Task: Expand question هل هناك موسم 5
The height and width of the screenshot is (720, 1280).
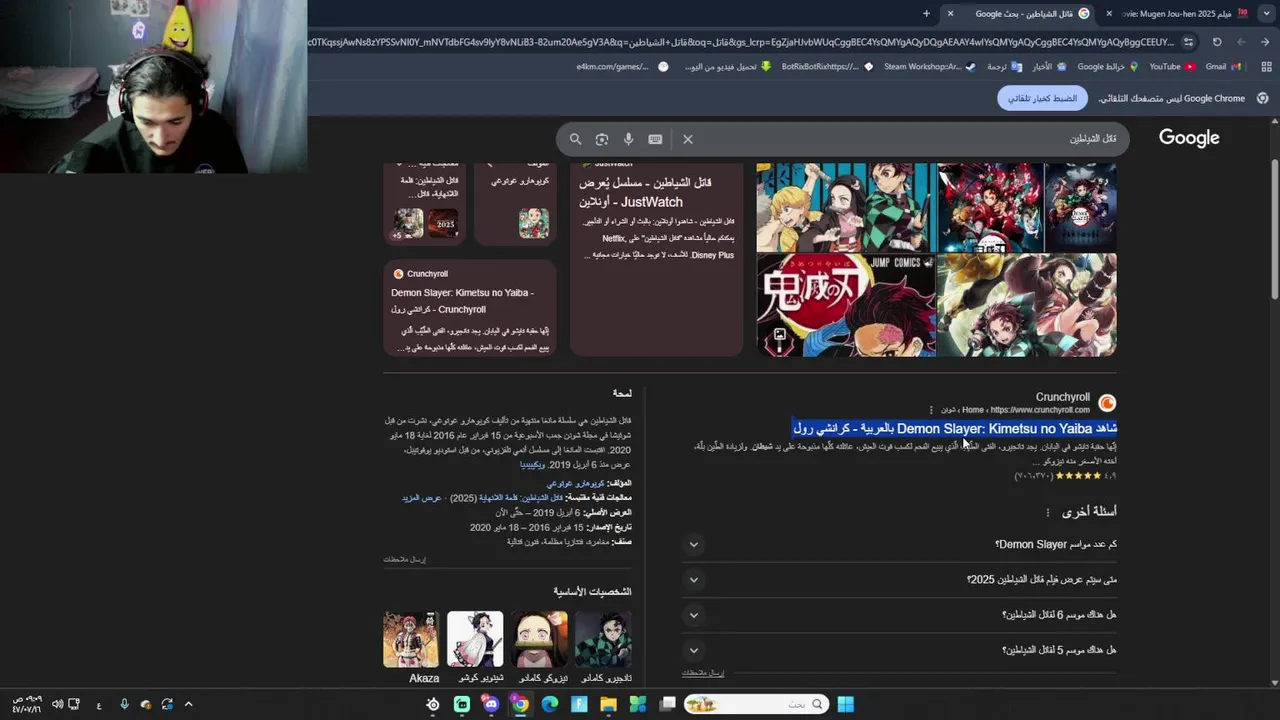Action: tap(899, 650)
